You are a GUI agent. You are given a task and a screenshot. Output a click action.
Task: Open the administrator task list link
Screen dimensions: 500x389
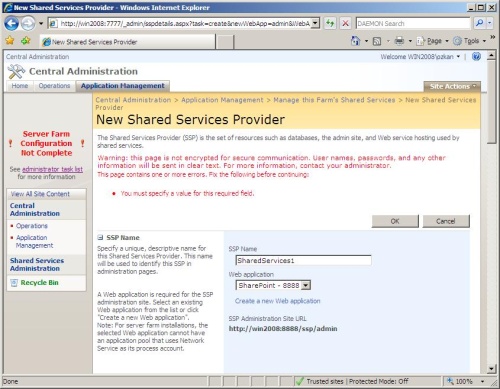point(52,169)
